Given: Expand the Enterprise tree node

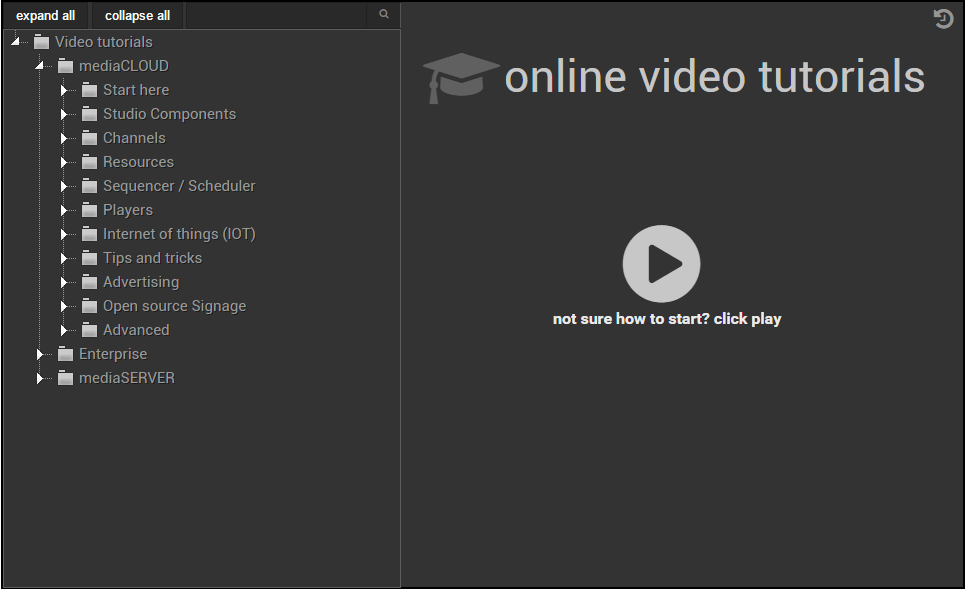Looking at the screenshot, I should click(x=39, y=353).
